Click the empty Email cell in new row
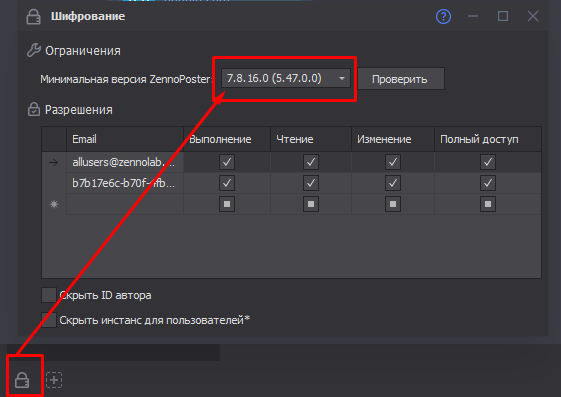 coord(125,204)
